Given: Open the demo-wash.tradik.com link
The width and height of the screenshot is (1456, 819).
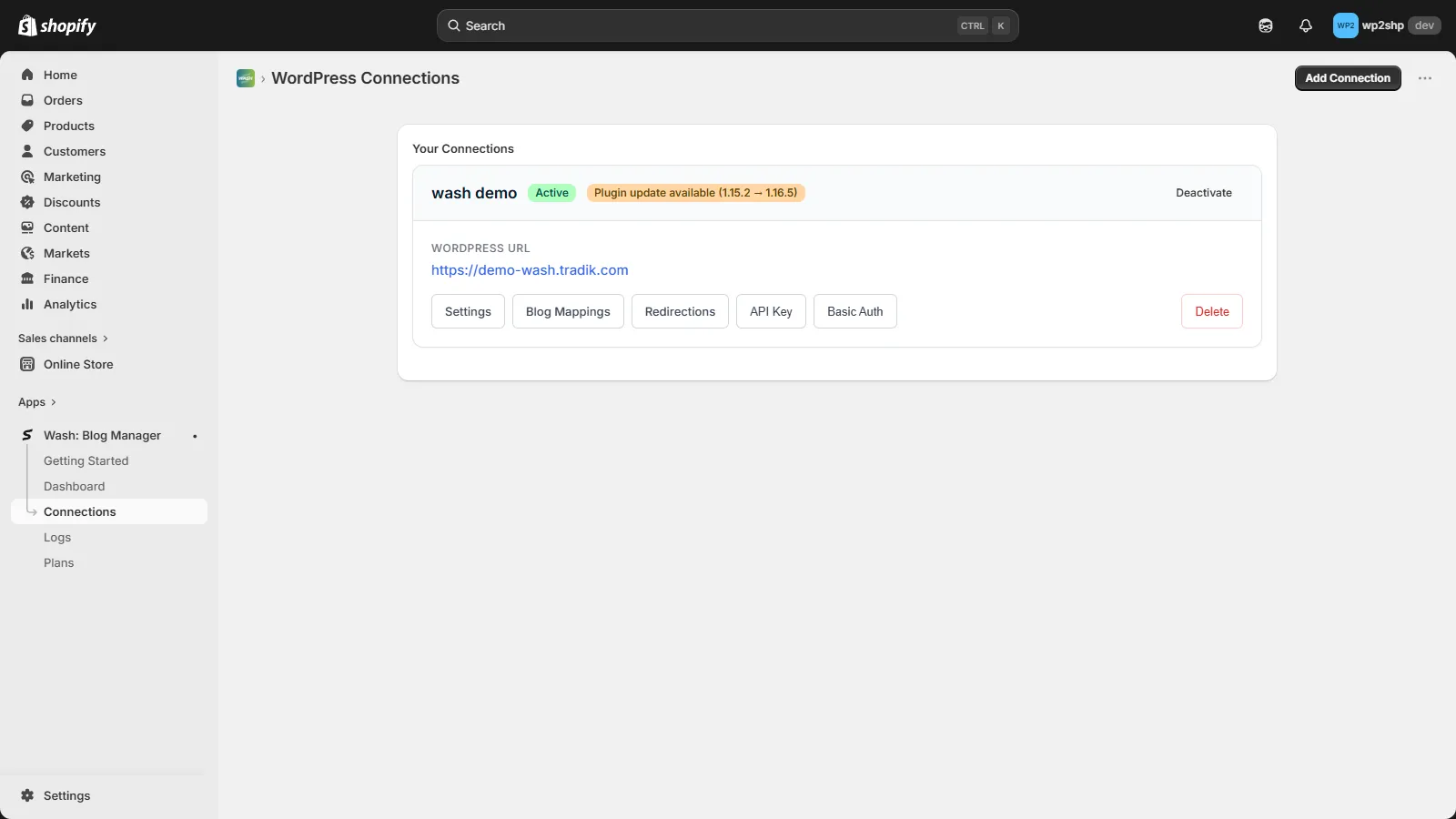Looking at the screenshot, I should pyautogui.click(x=530, y=270).
